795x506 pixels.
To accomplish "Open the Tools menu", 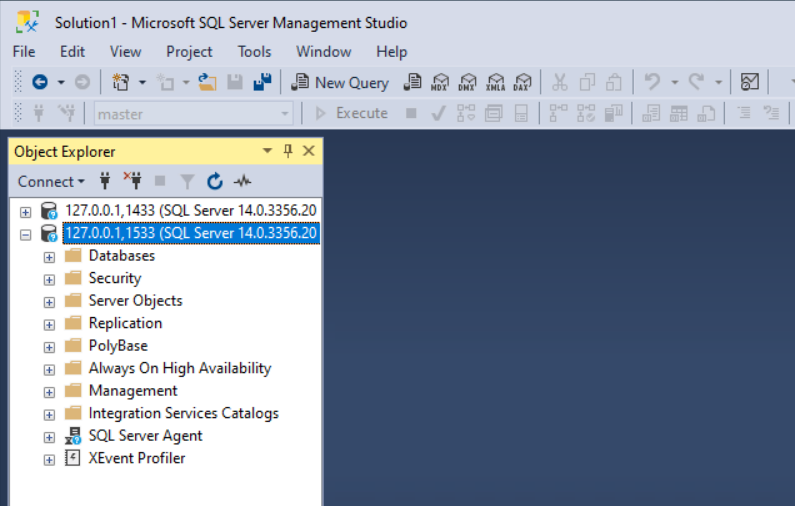I will click(x=255, y=52).
